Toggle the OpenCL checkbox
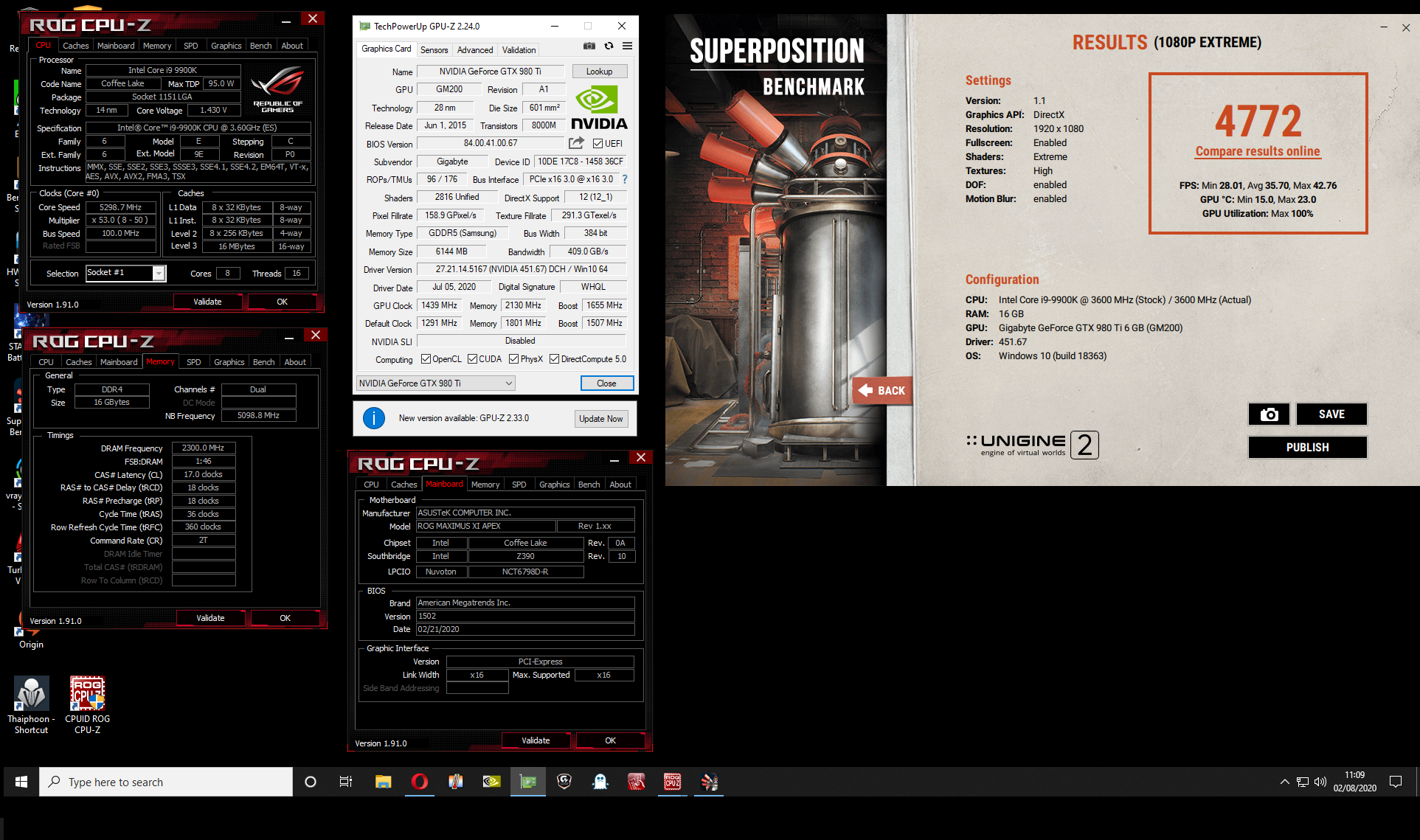1420x840 pixels. [426, 359]
